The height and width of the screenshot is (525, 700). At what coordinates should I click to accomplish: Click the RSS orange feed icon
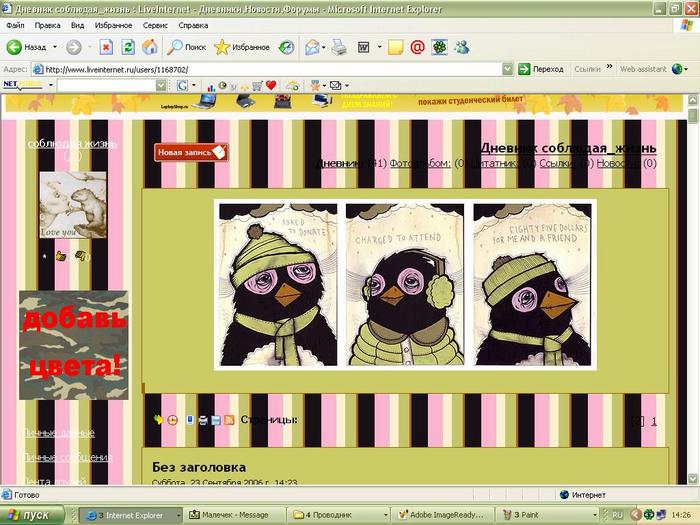[229, 420]
